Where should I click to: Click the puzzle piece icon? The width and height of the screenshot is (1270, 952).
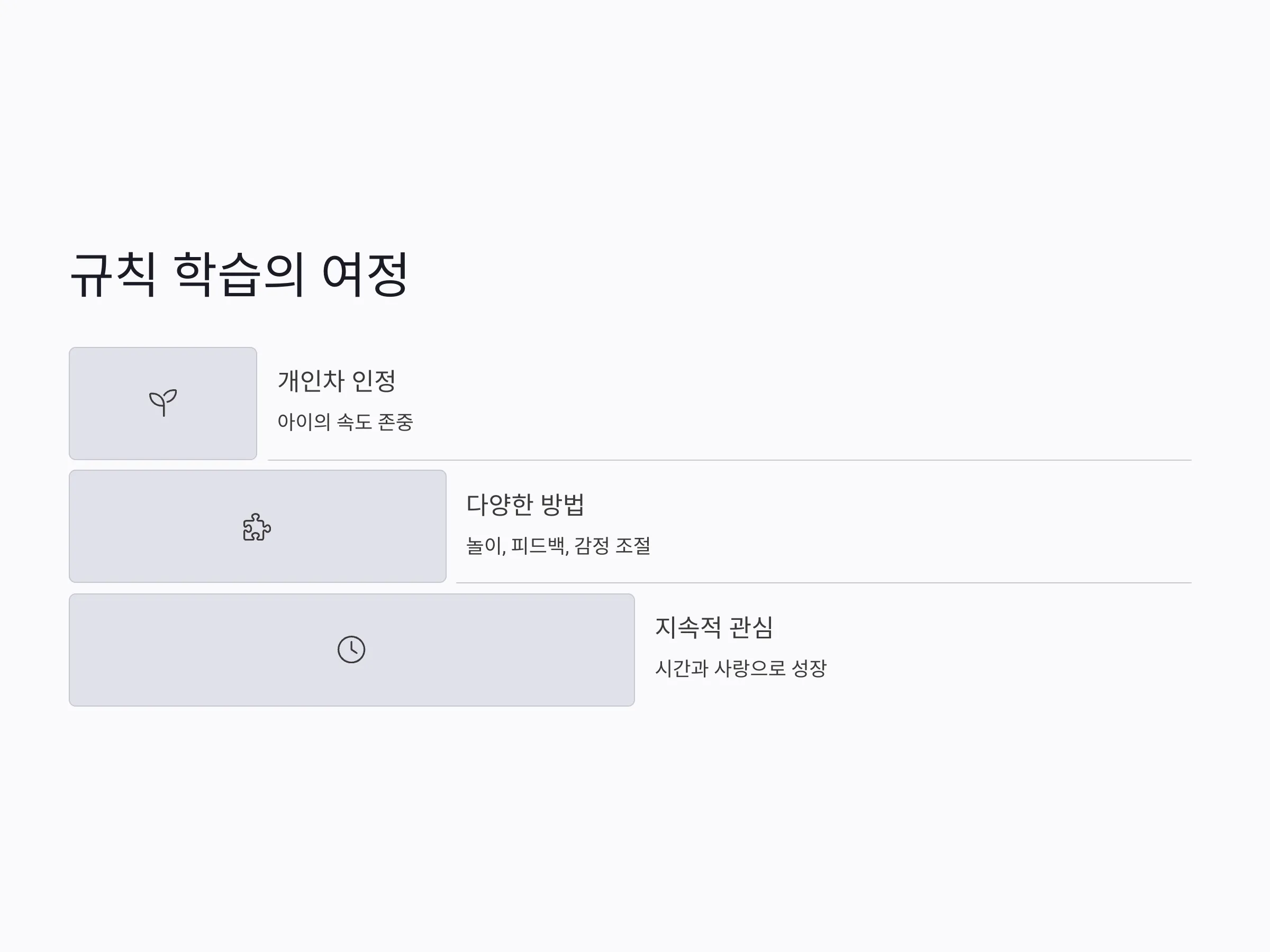point(257,527)
